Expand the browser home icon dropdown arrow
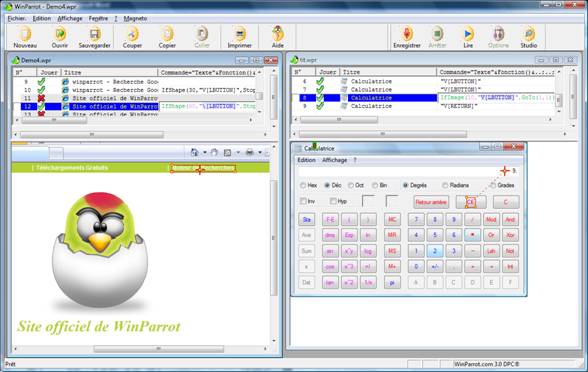This screenshot has width=588, height=372. click(205, 152)
